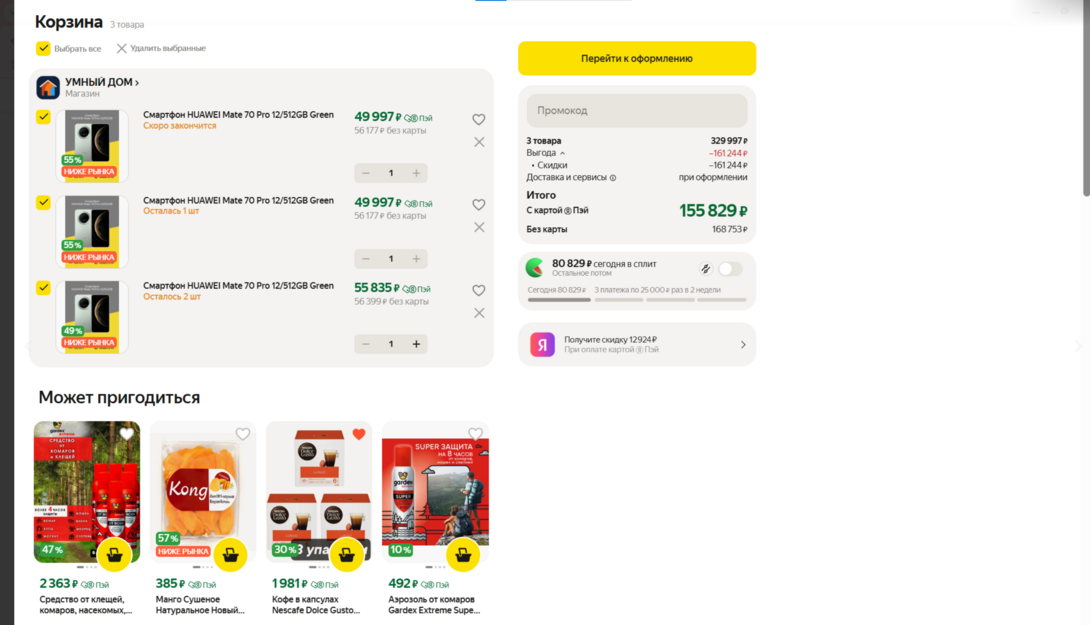
Task: Unfavorite the Nescafe Dolce Gusto capsules
Action: (x=359, y=434)
